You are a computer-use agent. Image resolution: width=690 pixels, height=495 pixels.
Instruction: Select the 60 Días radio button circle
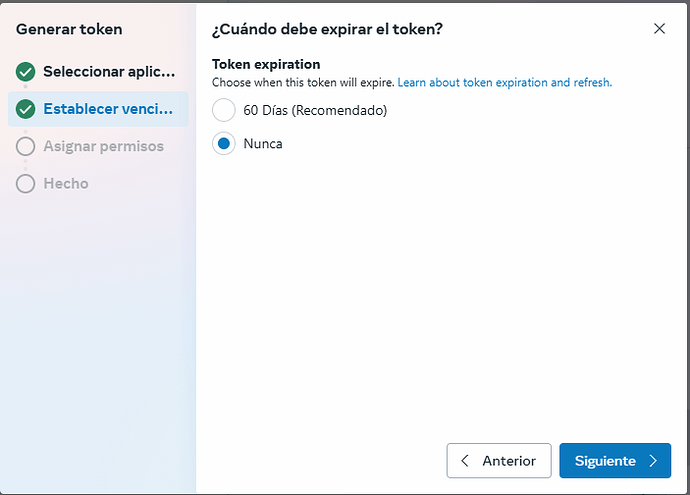[x=224, y=110]
